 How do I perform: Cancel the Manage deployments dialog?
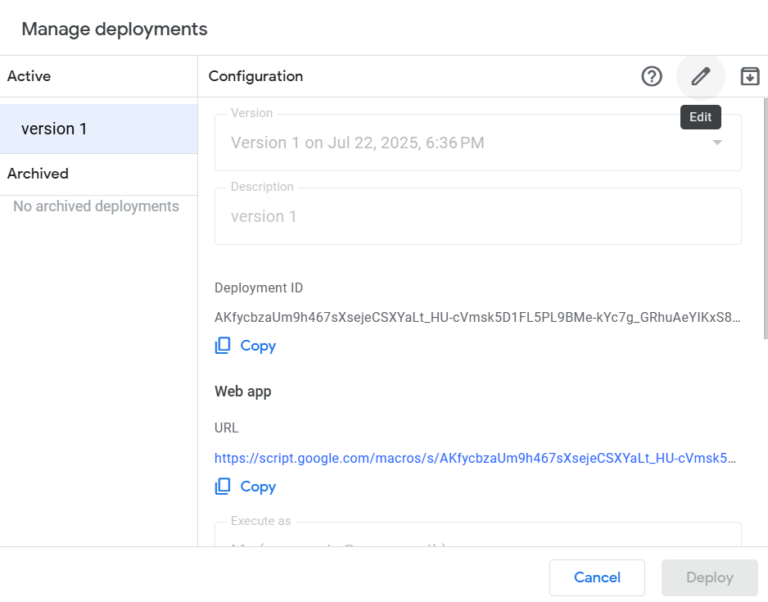[x=597, y=578]
